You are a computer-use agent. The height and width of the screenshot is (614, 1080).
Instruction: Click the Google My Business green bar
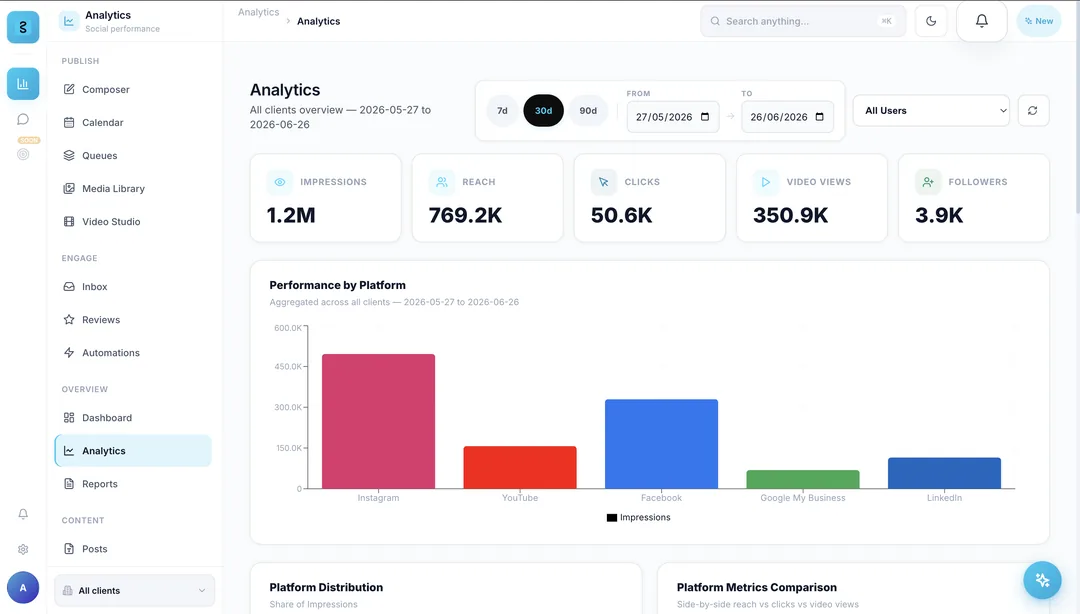803,479
